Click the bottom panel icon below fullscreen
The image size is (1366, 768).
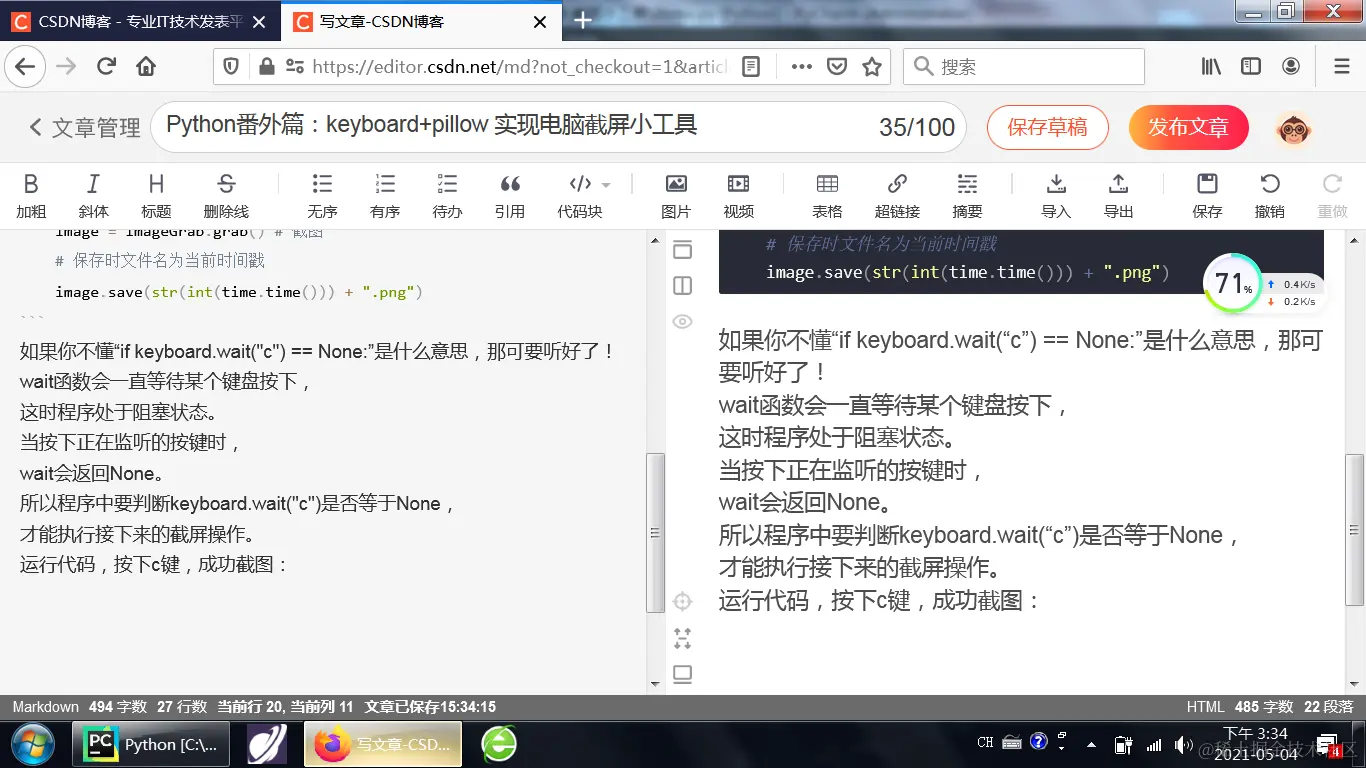pyautogui.click(x=683, y=674)
